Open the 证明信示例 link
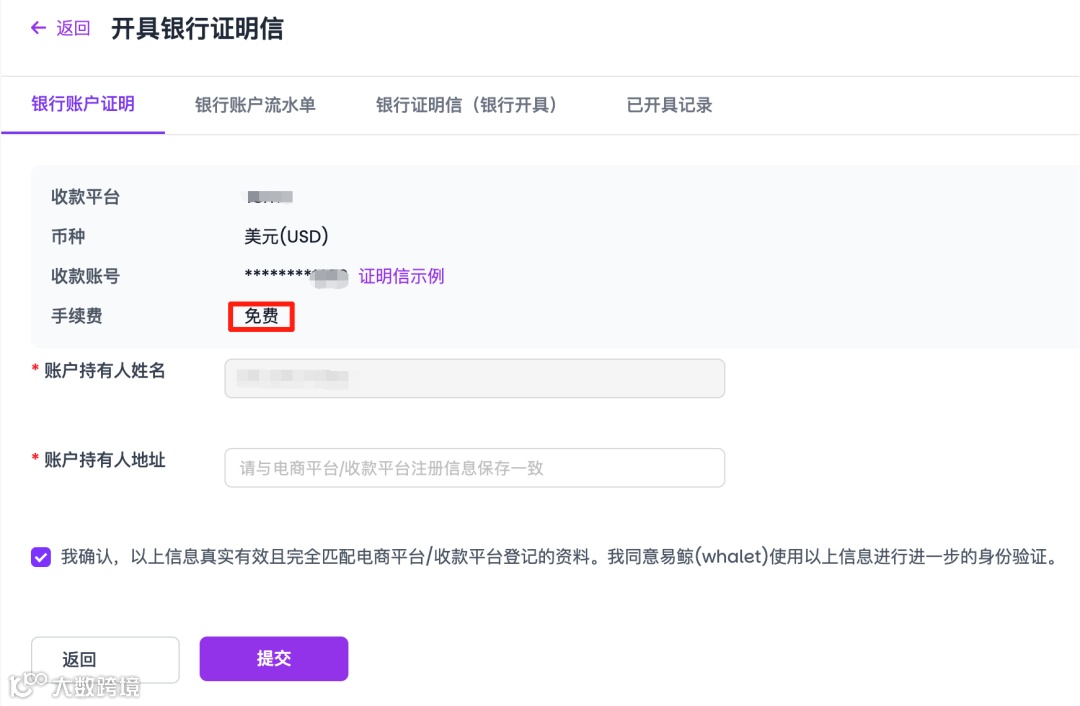The image size is (1080, 706). pos(401,276)
